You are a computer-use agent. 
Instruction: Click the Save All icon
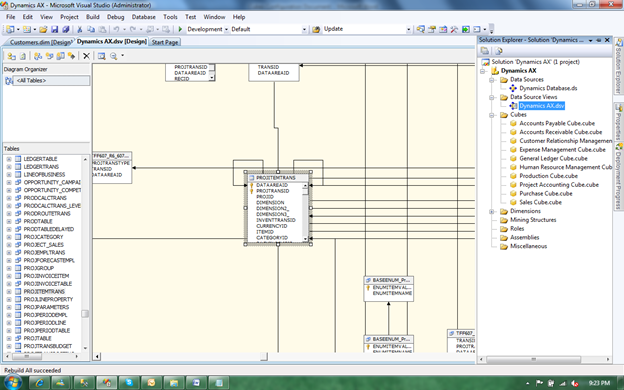click(66, 29)
